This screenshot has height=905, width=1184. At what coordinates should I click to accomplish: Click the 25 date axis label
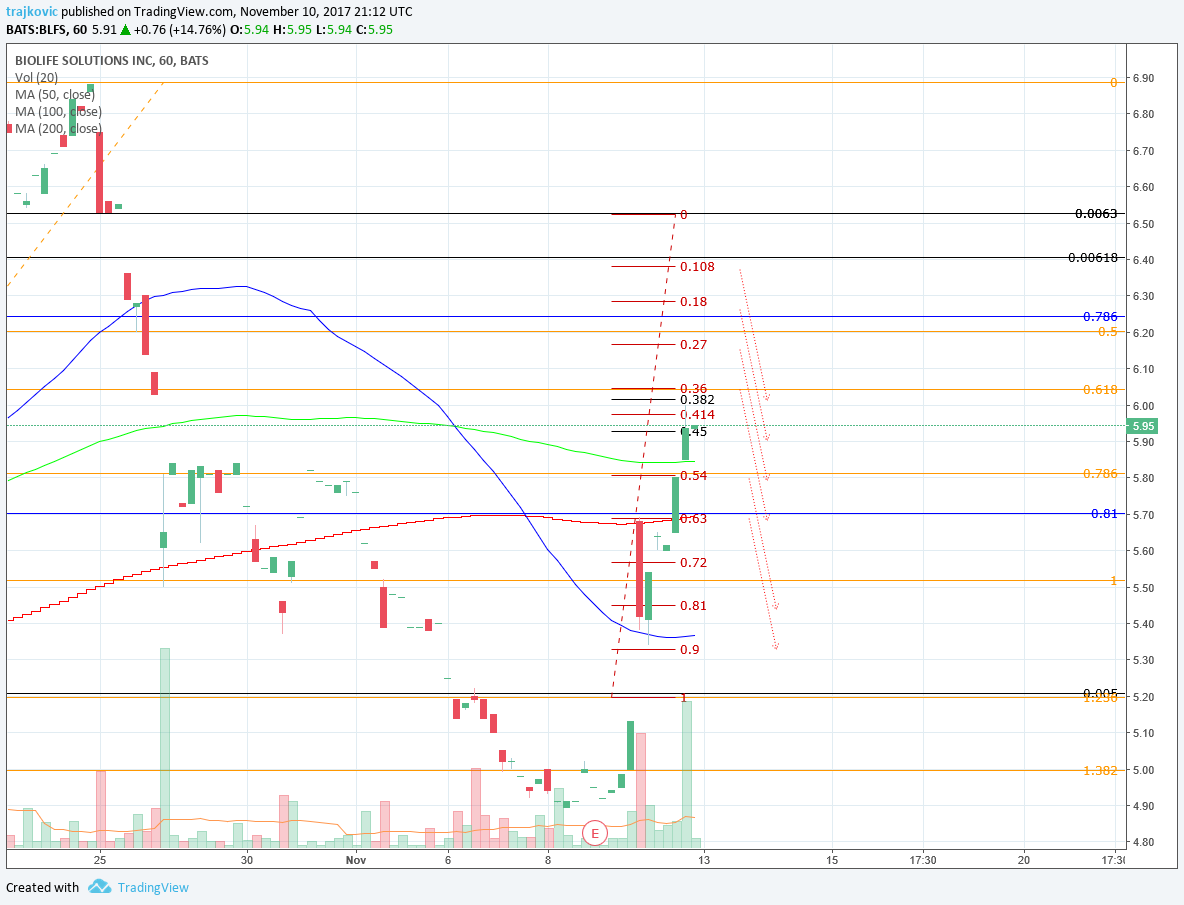pyautogui.click(x=100, y=860)
